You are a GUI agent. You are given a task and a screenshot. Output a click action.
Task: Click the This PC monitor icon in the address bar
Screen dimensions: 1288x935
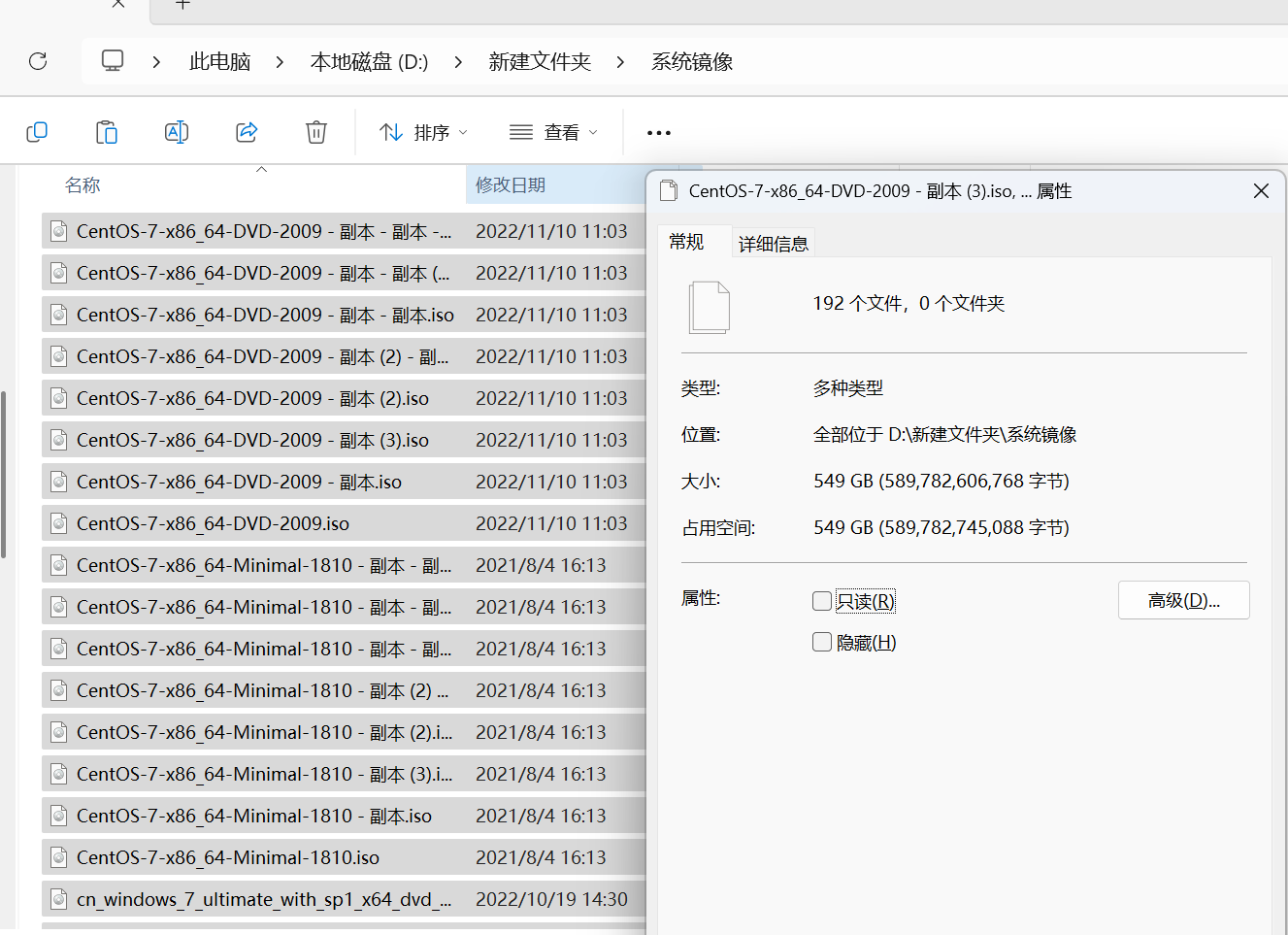(113, 61)
